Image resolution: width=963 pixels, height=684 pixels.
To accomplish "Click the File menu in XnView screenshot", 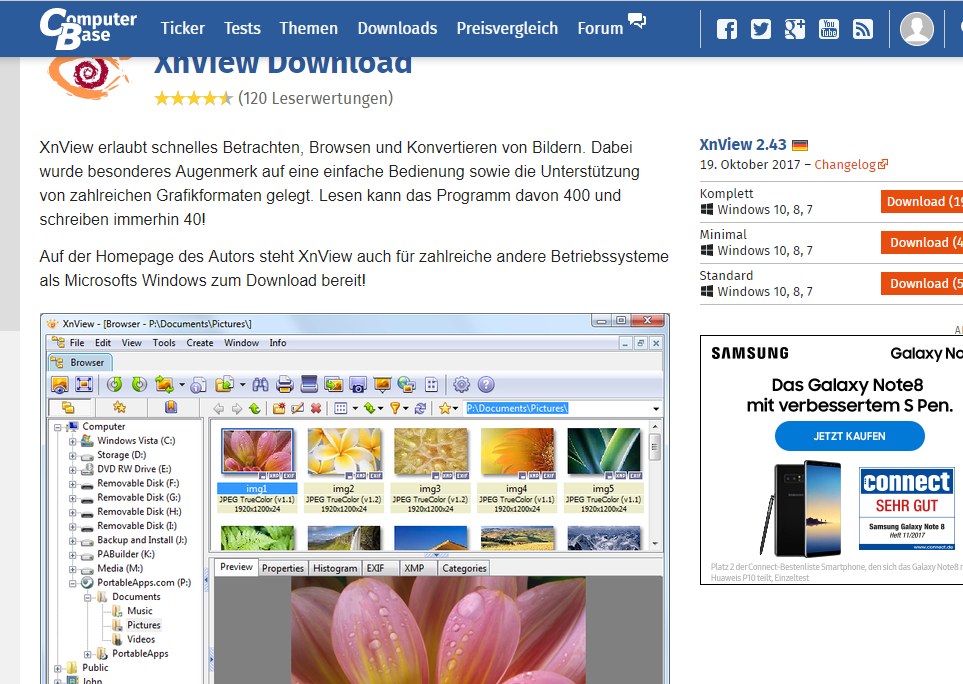I will (x=77, y=343).
